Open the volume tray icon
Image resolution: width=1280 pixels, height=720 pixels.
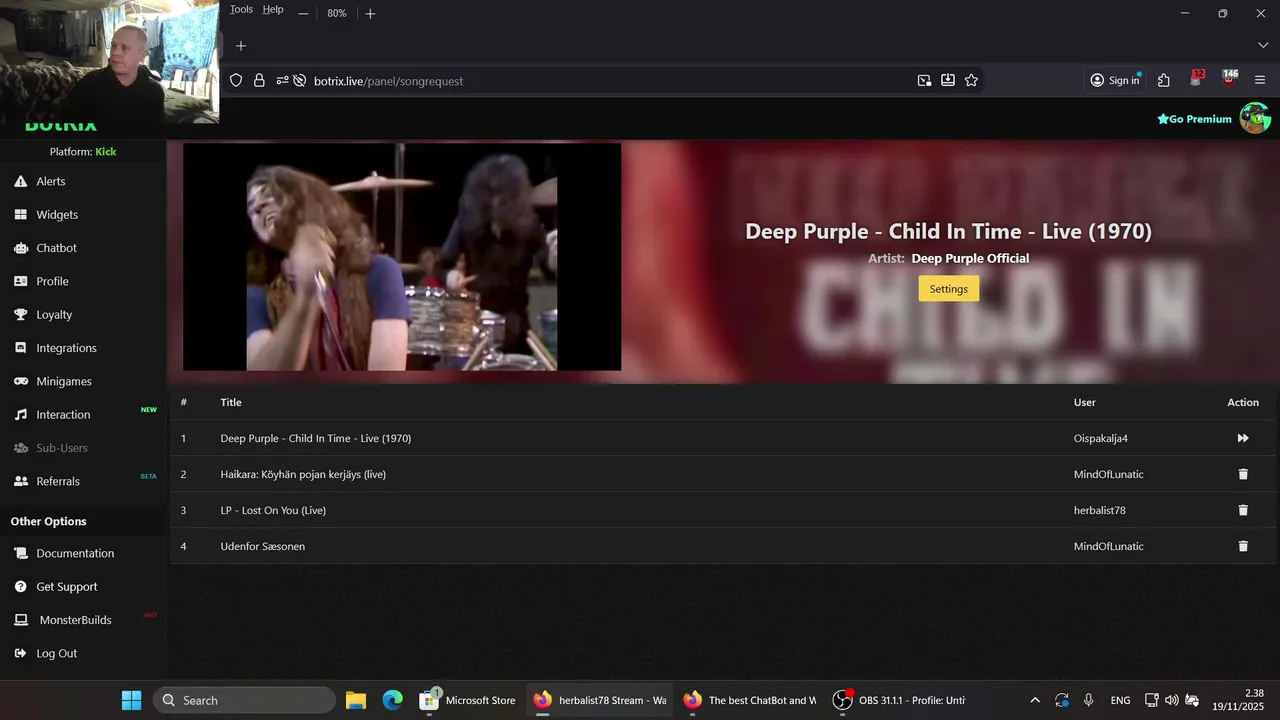pyautogui.click(x=1172, y=700)
